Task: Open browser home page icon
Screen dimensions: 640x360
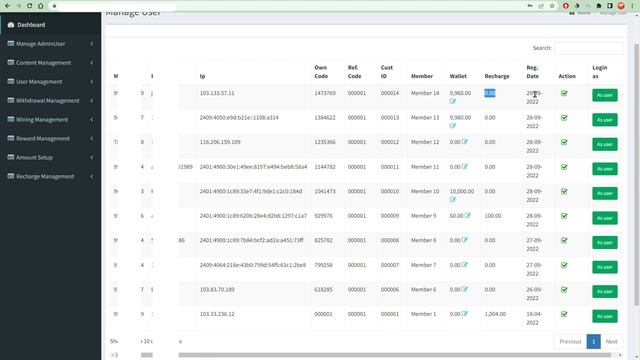Action: point(41,6)
